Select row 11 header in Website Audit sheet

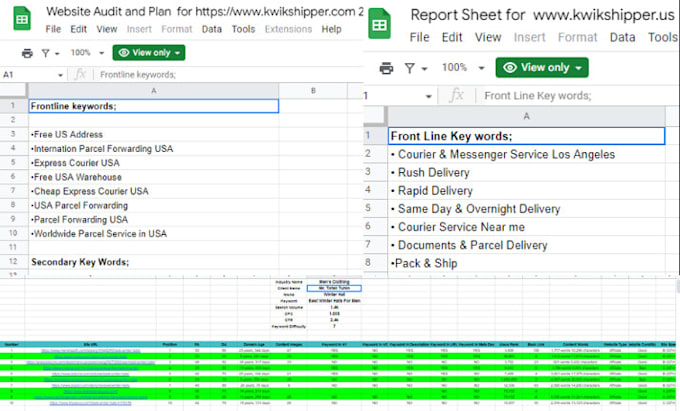(x=13, y=247)
